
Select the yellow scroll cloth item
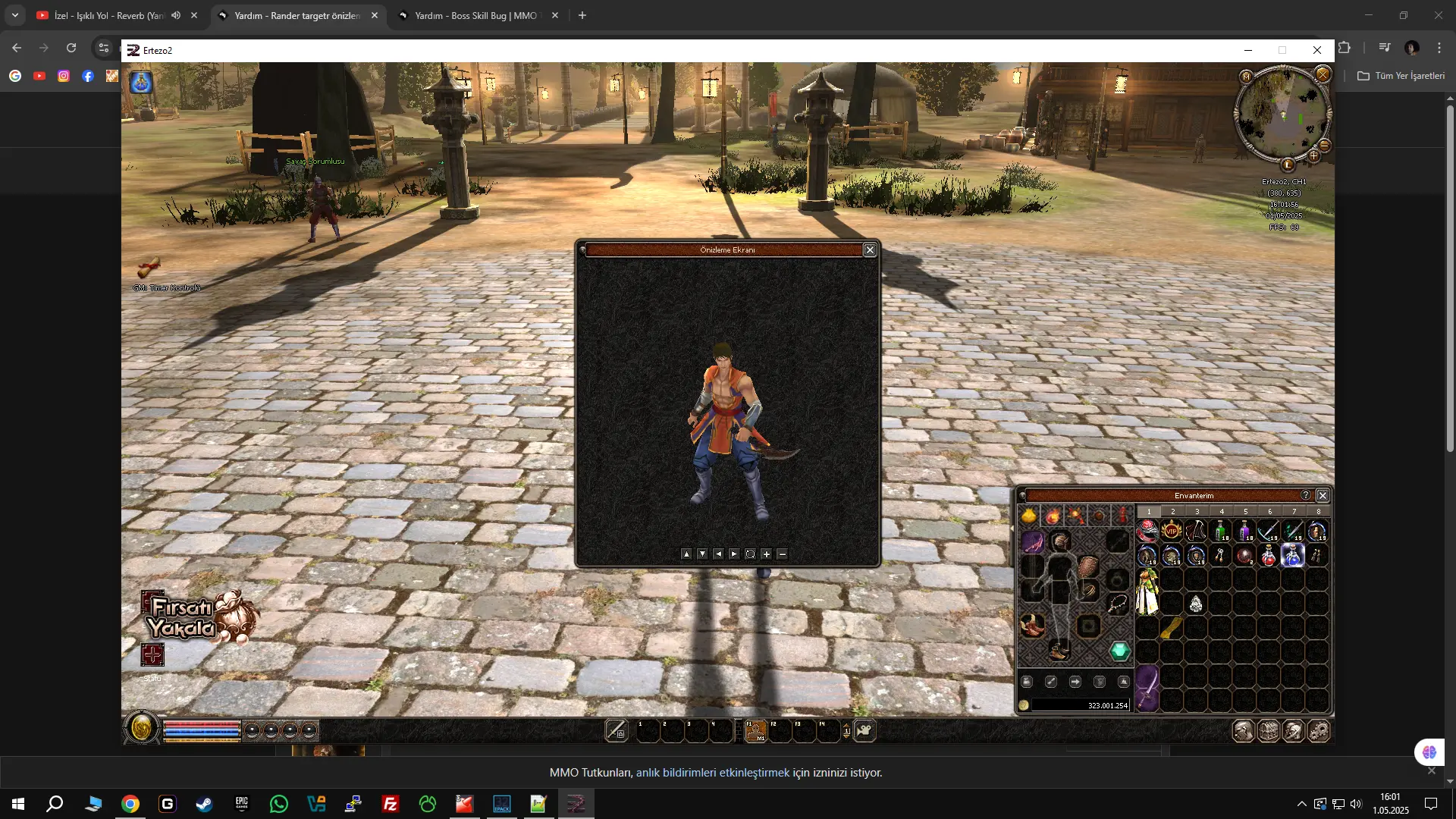pyautogui.click(x=1172, y=628)
